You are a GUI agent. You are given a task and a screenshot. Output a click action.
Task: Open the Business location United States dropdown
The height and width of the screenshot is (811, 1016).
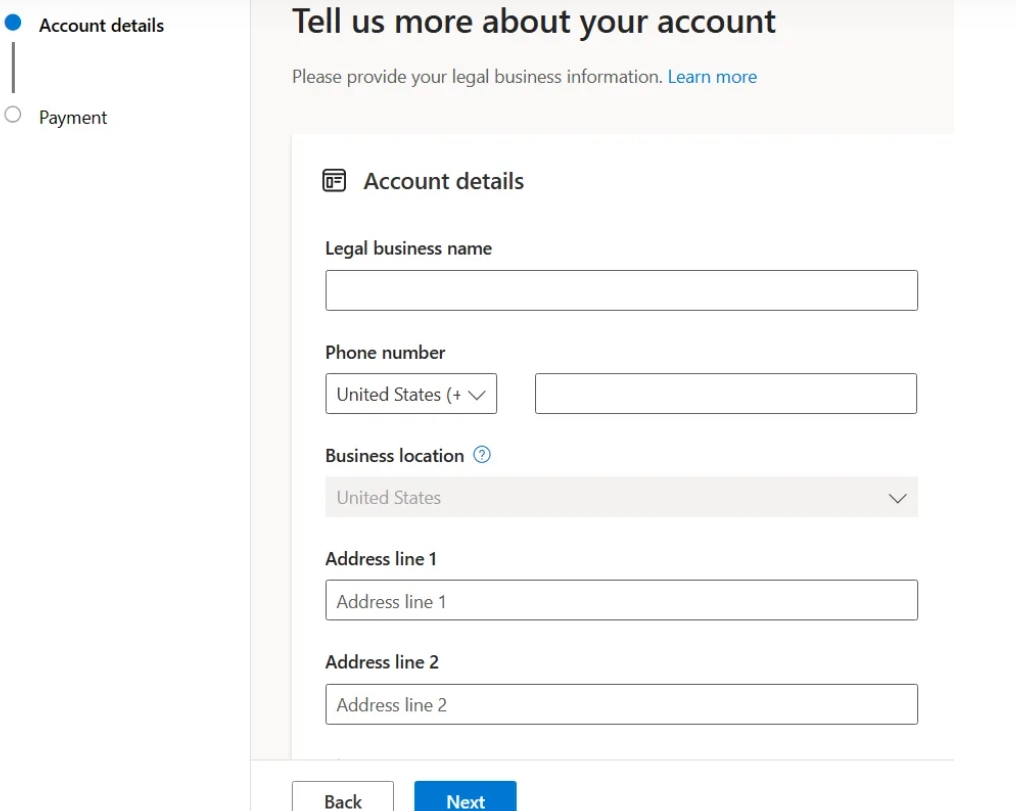[x=621, y=497]
